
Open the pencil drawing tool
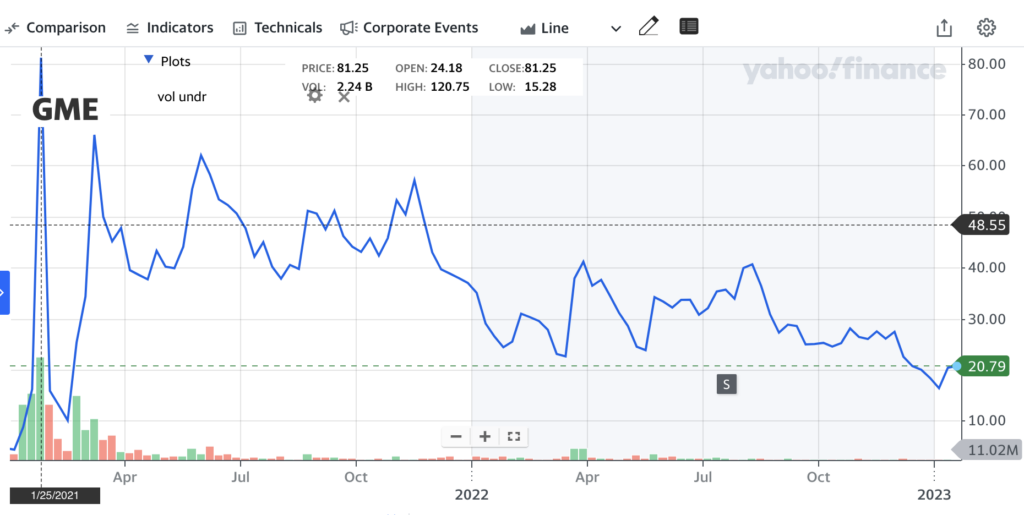point(648,27)
